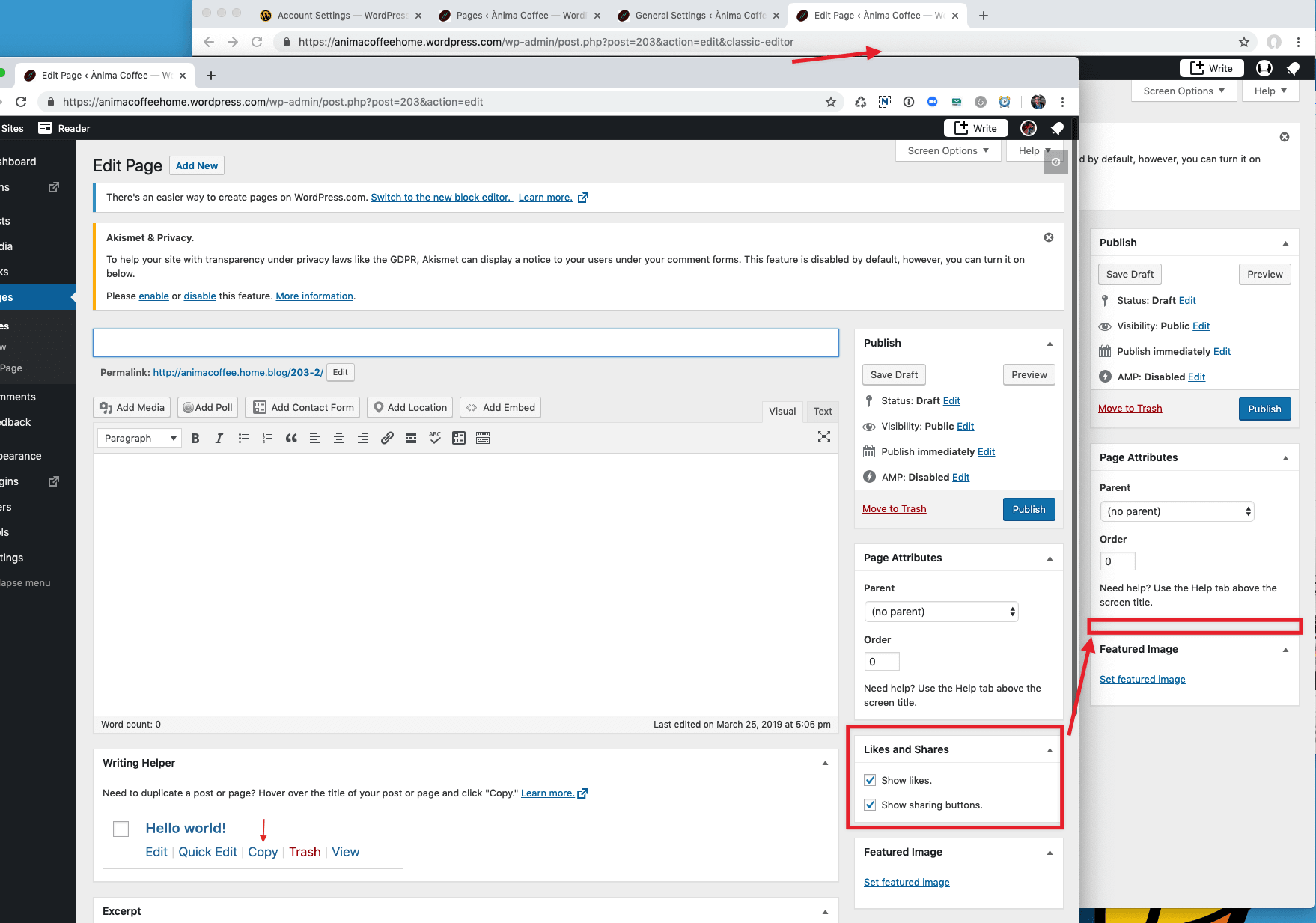Image resolution: width=1316 pixels, height=923 pixels.
Task: Align text center in editor
Action: 339,439
